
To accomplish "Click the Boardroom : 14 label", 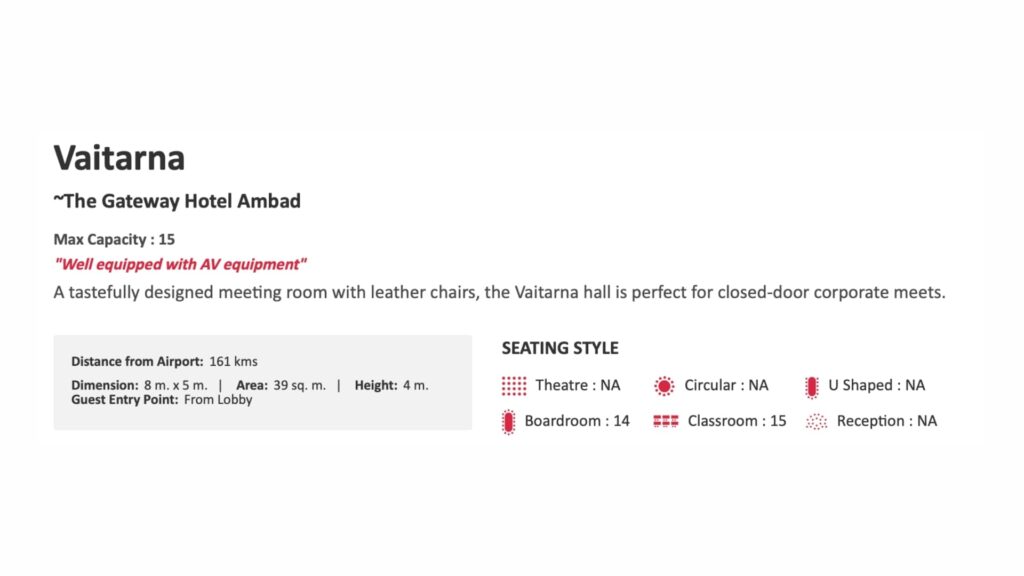I will click(577, 421).
